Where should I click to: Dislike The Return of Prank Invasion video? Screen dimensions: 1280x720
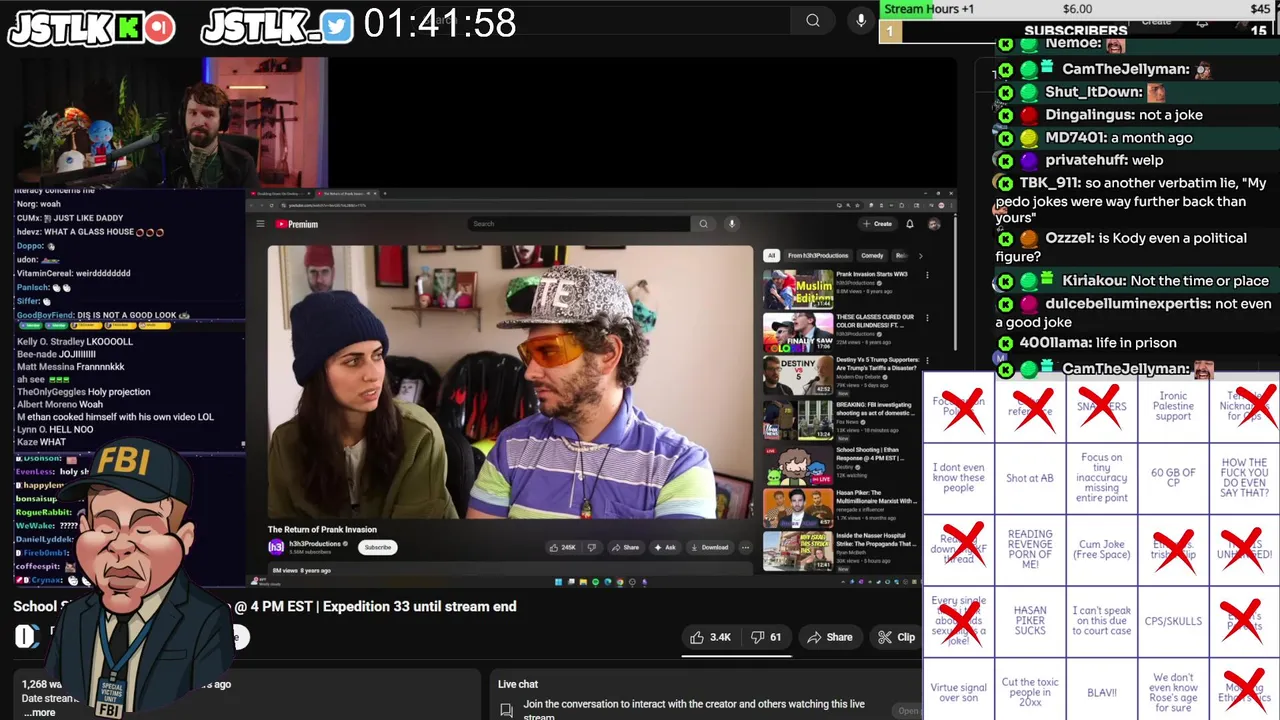coord(591,547)
